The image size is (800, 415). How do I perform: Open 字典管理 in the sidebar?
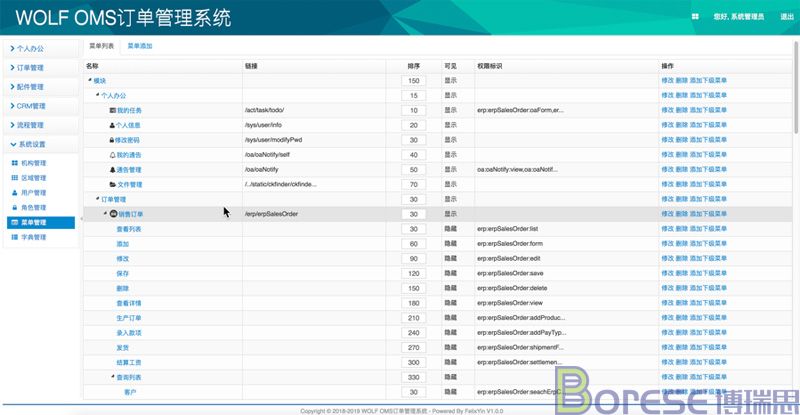pos(34,237)
